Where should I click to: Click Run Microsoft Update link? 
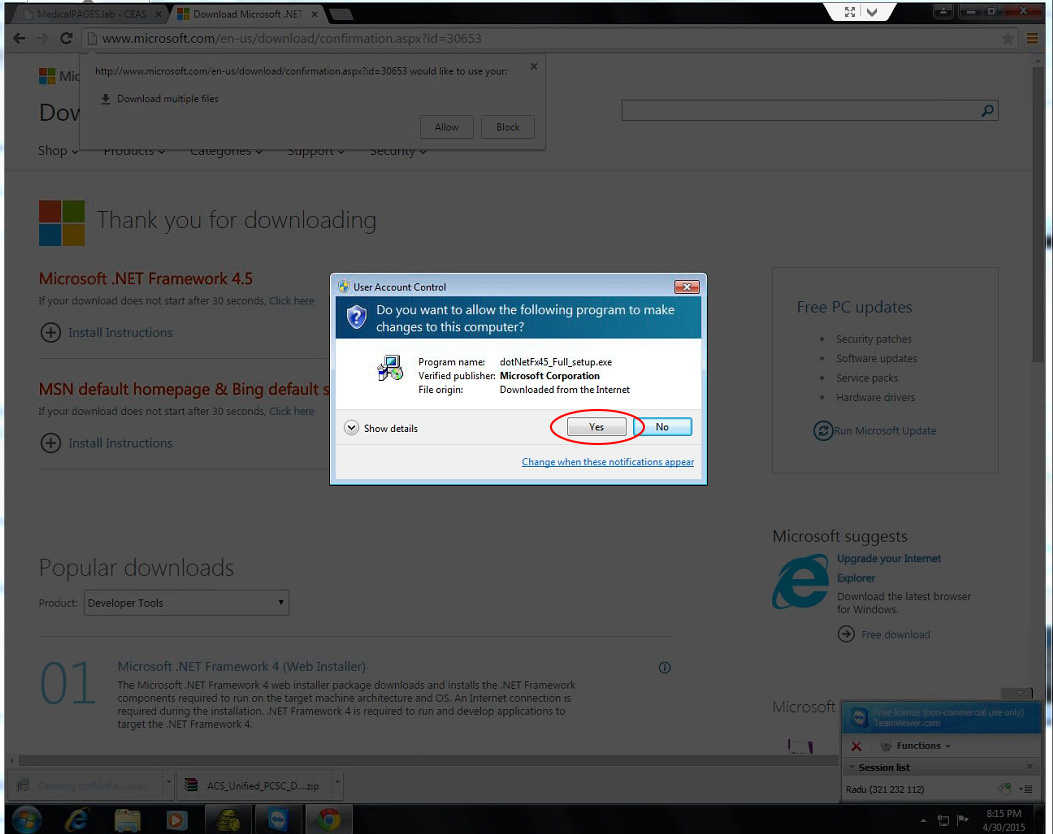tap(884, 430)
